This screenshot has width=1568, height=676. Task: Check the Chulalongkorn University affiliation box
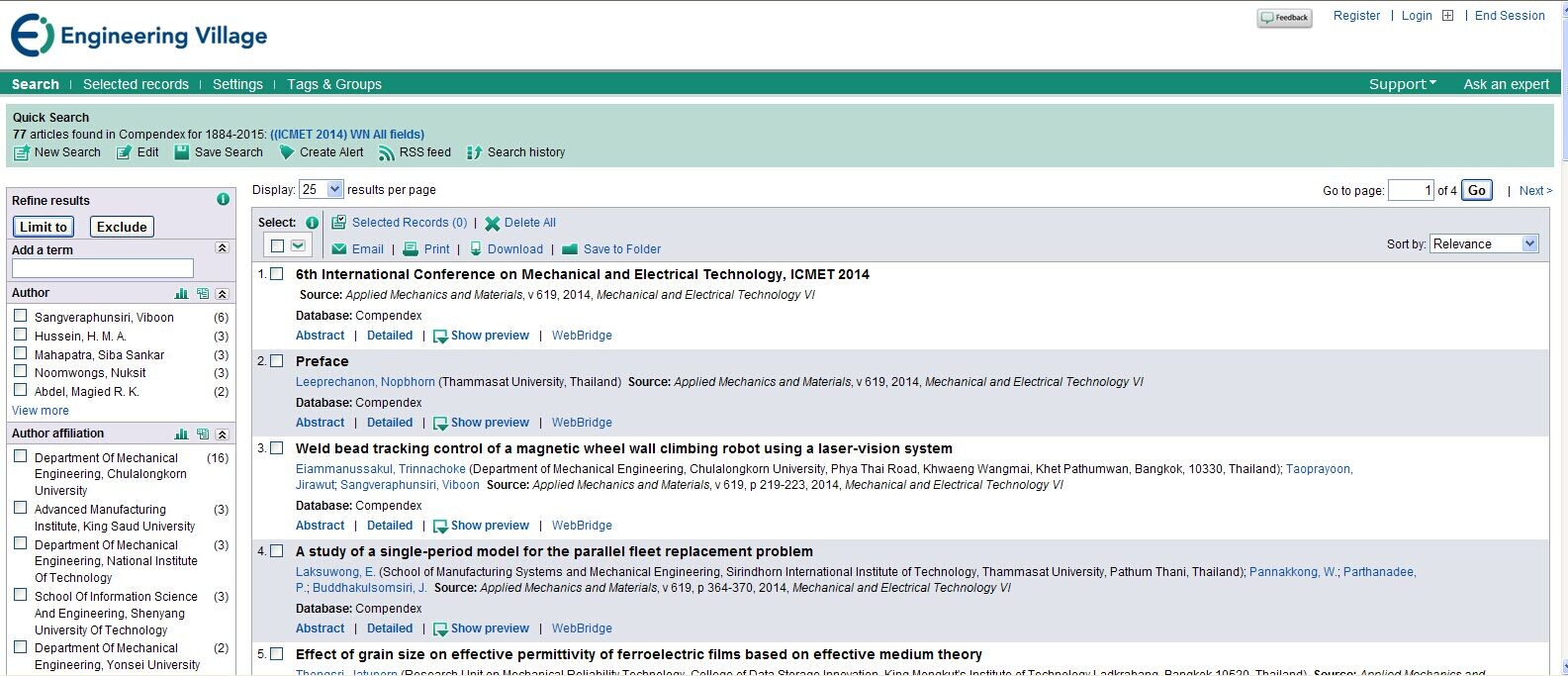pos(20,456)
